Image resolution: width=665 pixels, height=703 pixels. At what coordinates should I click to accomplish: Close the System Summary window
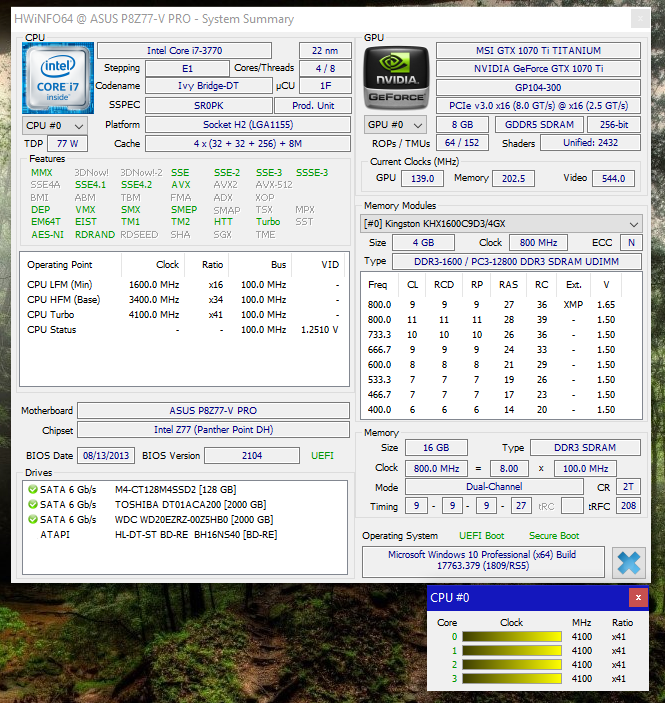[x=640, y=19]
